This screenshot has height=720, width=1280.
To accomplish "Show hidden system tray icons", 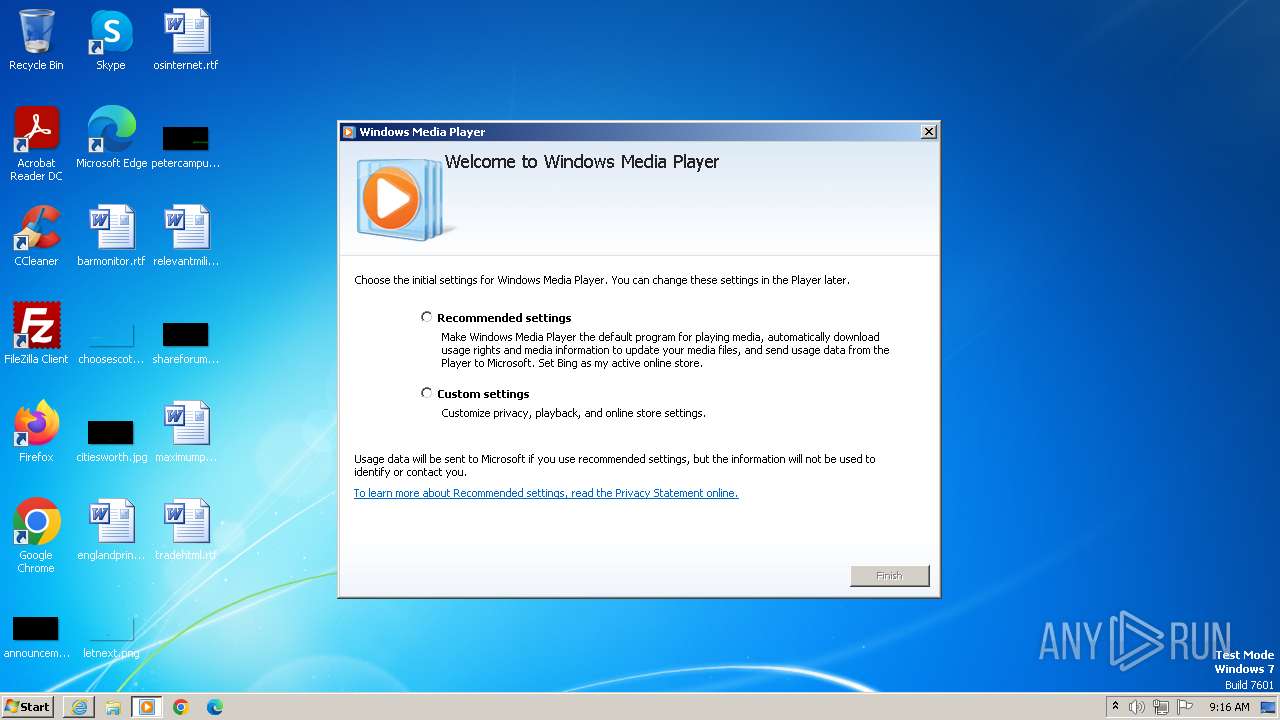I will (1116, 707).
